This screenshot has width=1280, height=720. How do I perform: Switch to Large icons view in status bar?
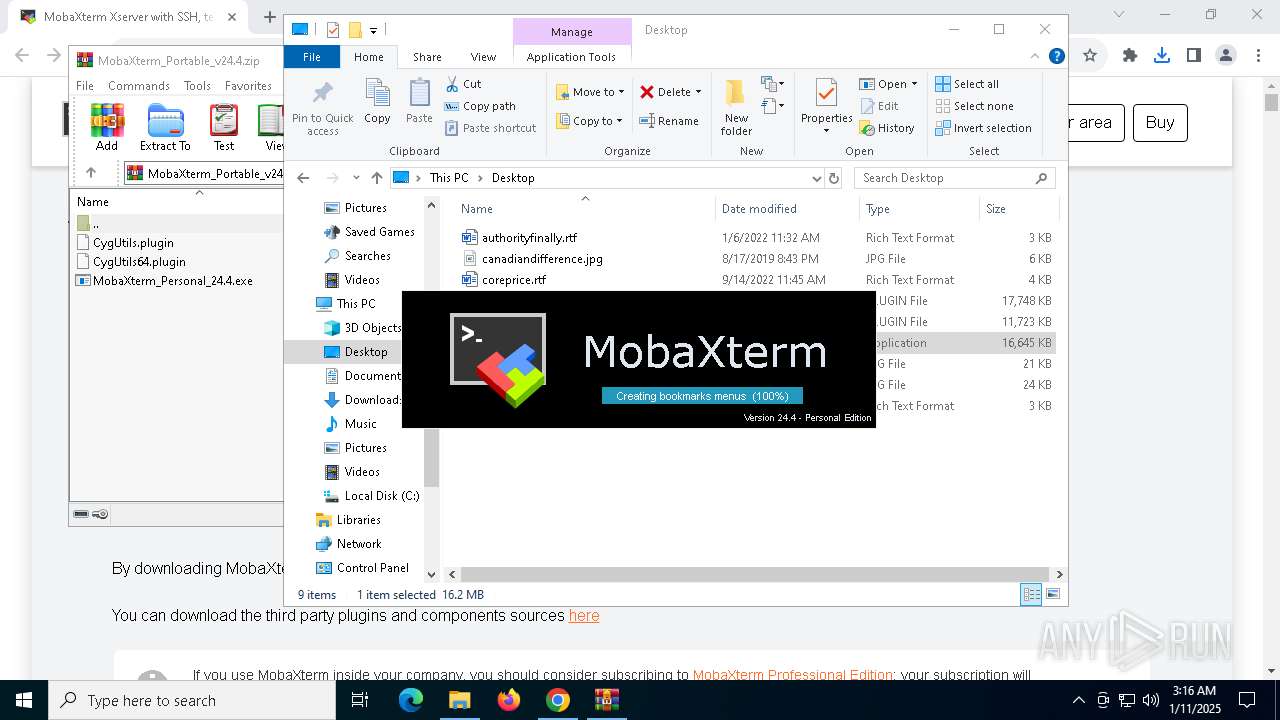coord(1052,595)
